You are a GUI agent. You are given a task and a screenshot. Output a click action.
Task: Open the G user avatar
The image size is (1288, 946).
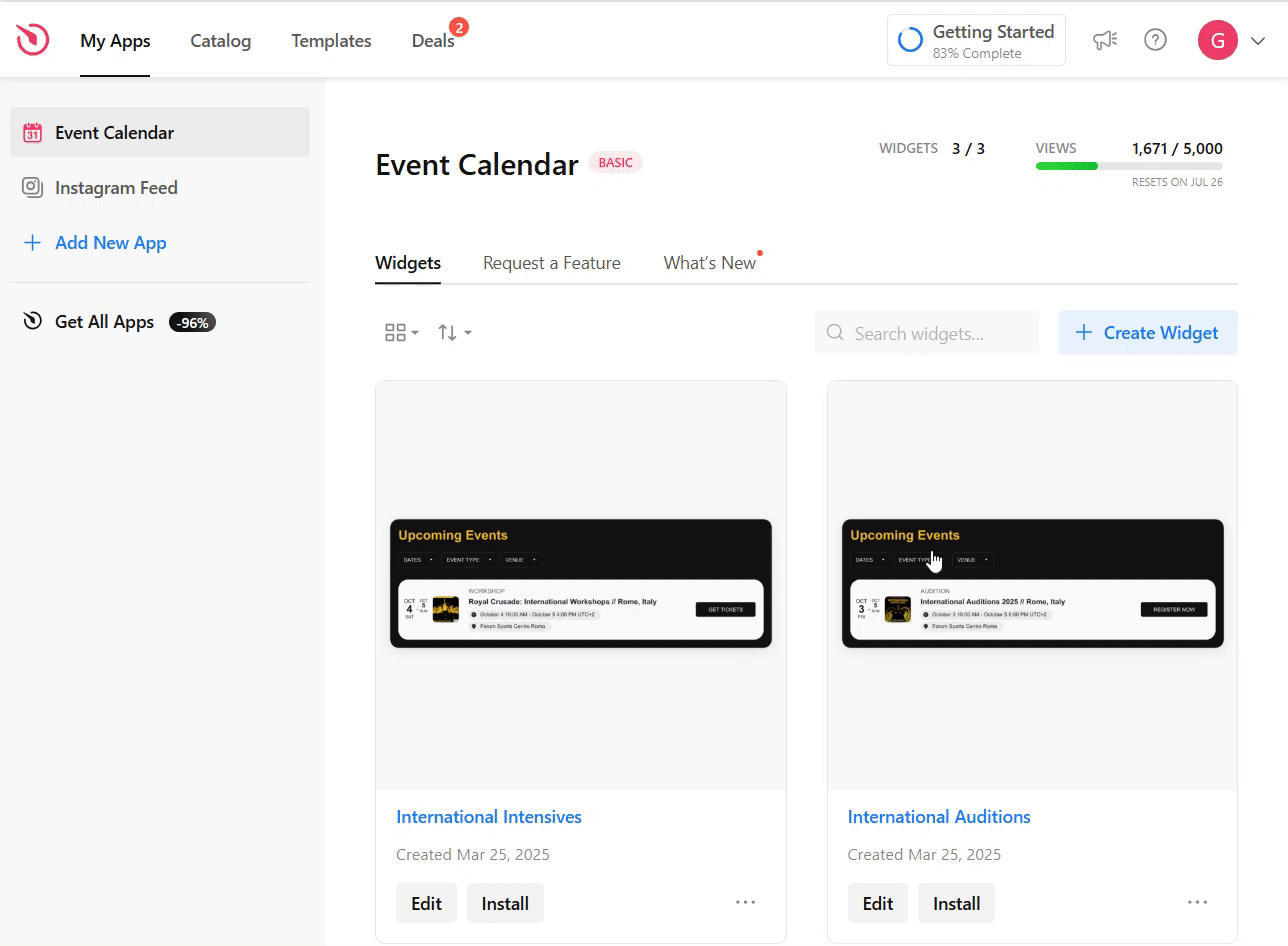(1217, 40)
